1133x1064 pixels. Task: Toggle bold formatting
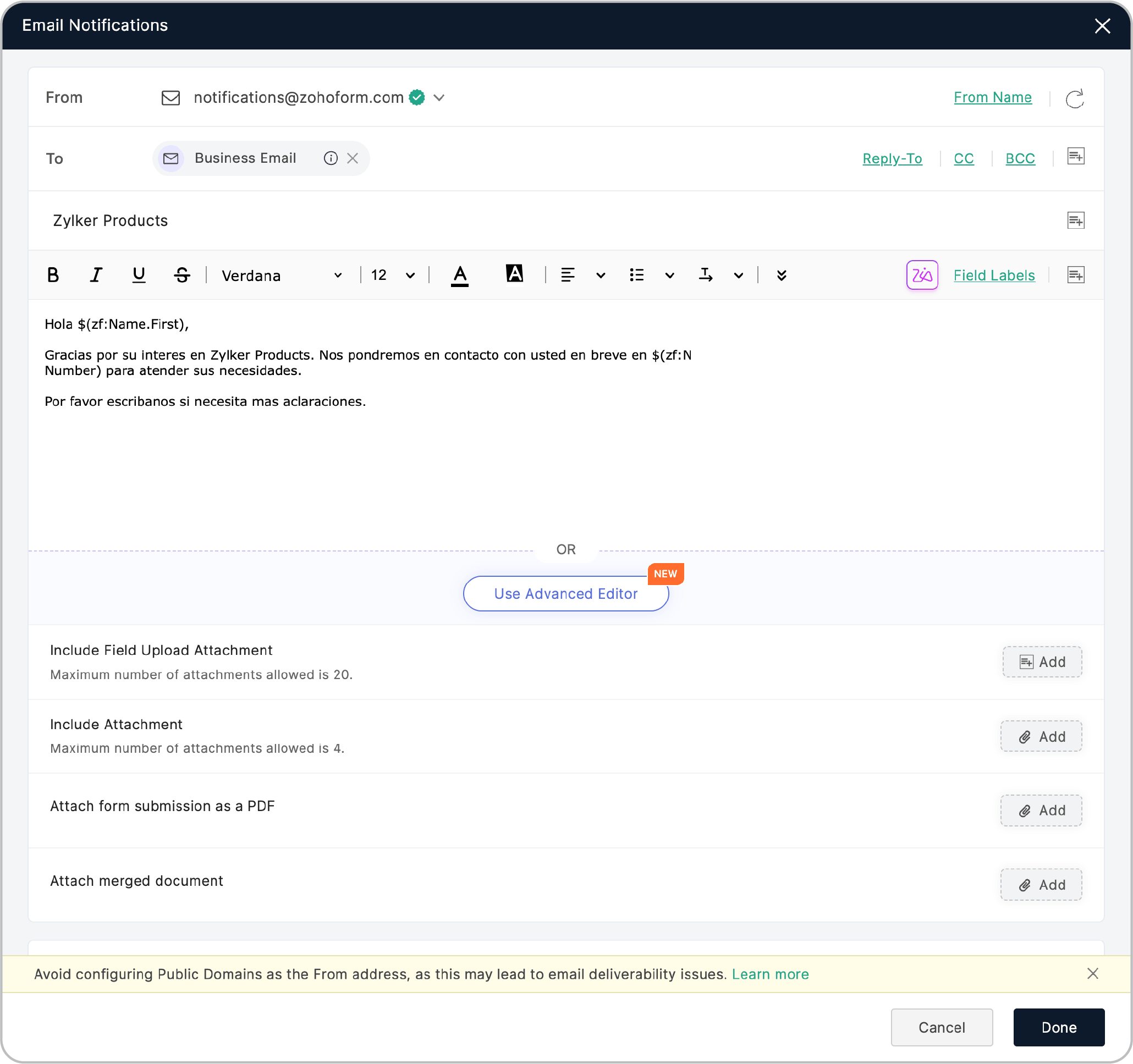pos(52,275)
